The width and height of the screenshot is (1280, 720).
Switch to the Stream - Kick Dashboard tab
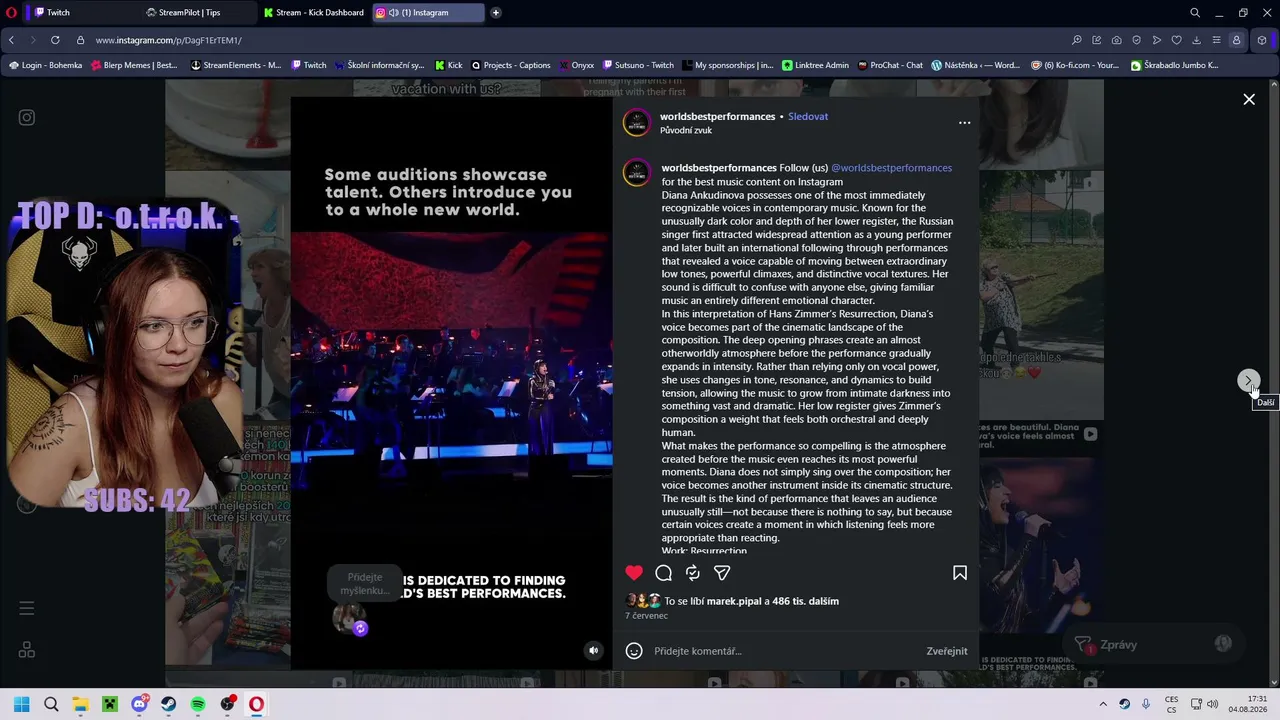pos(314,13)
